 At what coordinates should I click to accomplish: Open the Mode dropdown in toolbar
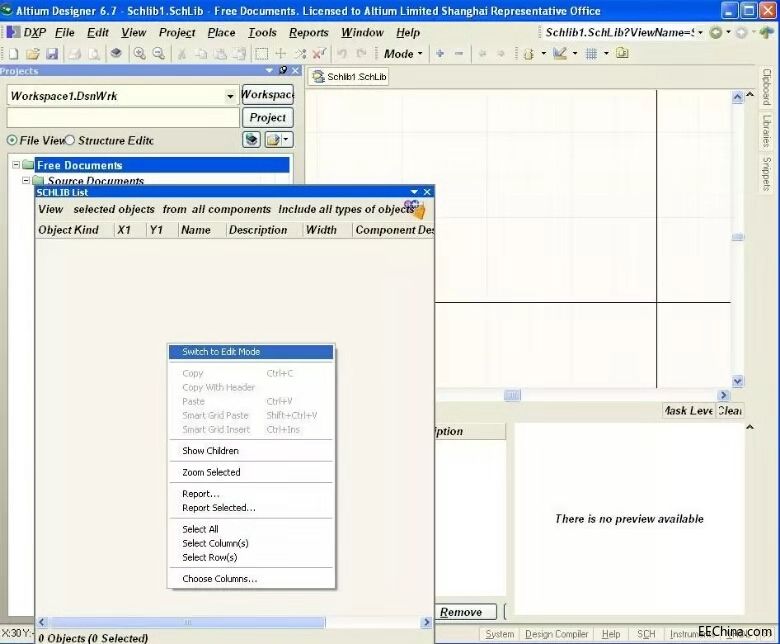click(403, 54)
